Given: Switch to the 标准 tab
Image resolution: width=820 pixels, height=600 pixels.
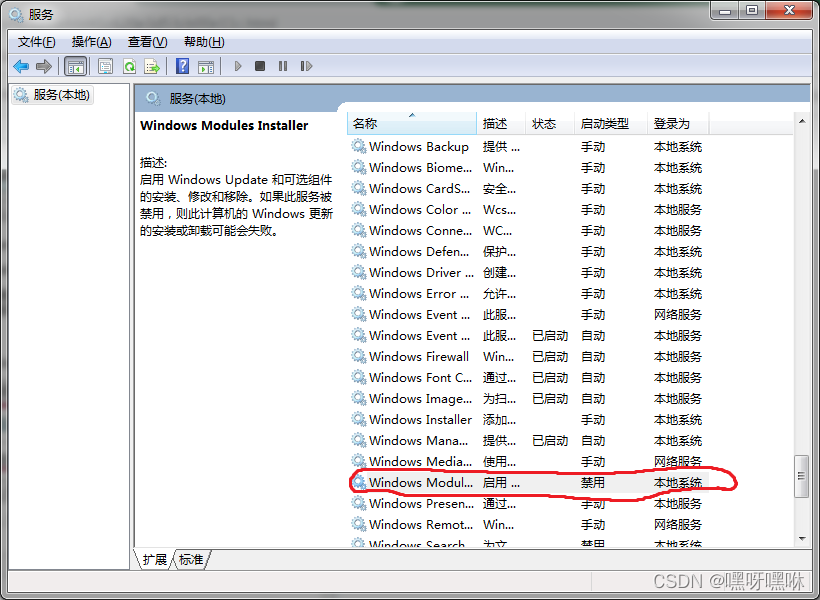Looking at the screenshot, I should tap(191, 560).
